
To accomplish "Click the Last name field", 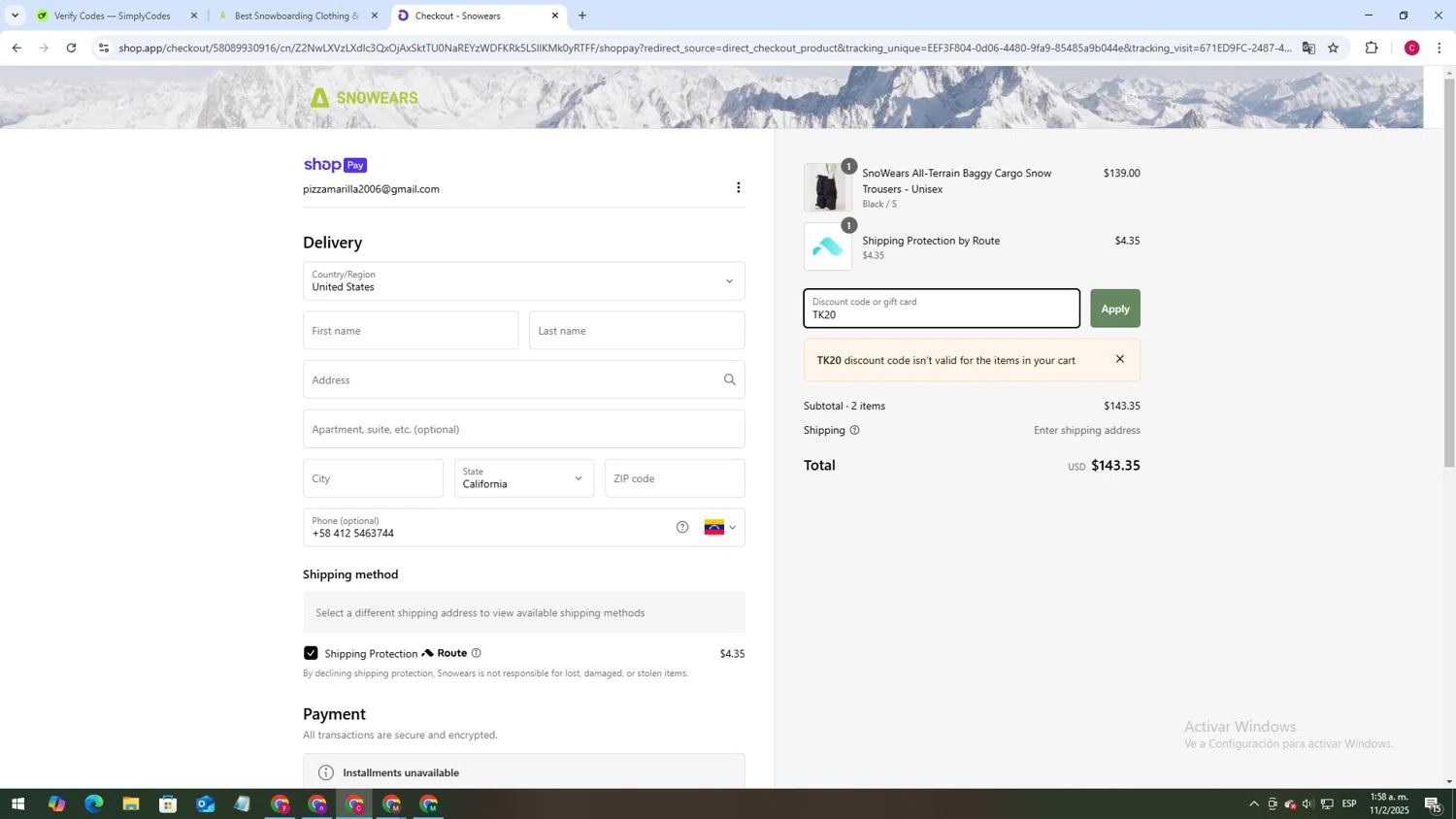I will (x=637, y=331).
